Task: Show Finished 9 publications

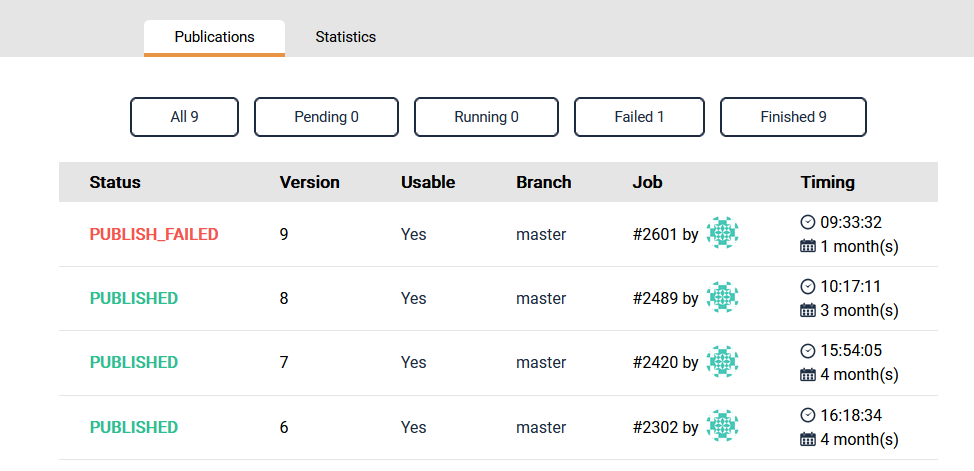Action: 793,117
